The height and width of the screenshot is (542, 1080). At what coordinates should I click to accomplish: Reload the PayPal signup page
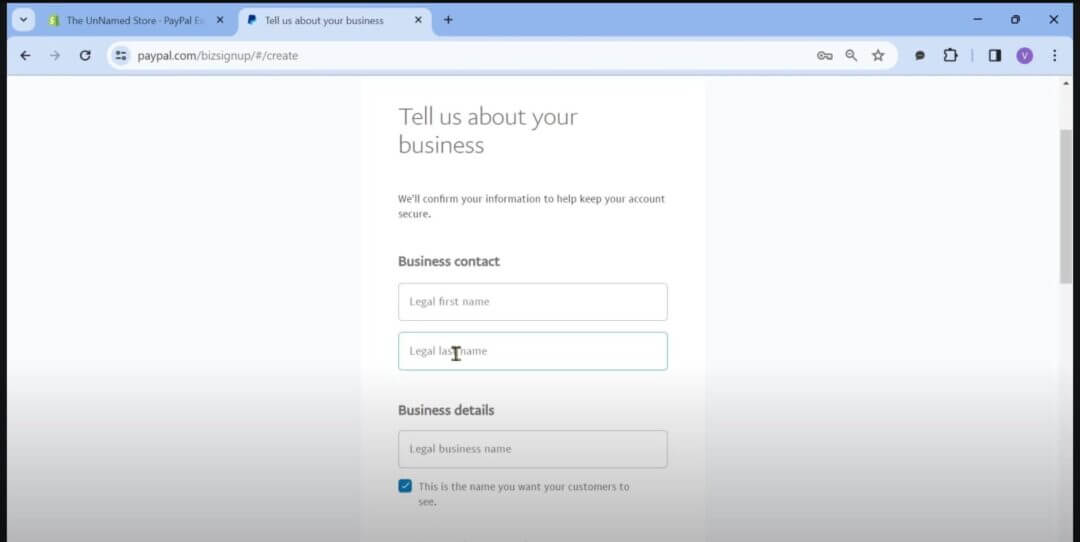coord(85,56)
